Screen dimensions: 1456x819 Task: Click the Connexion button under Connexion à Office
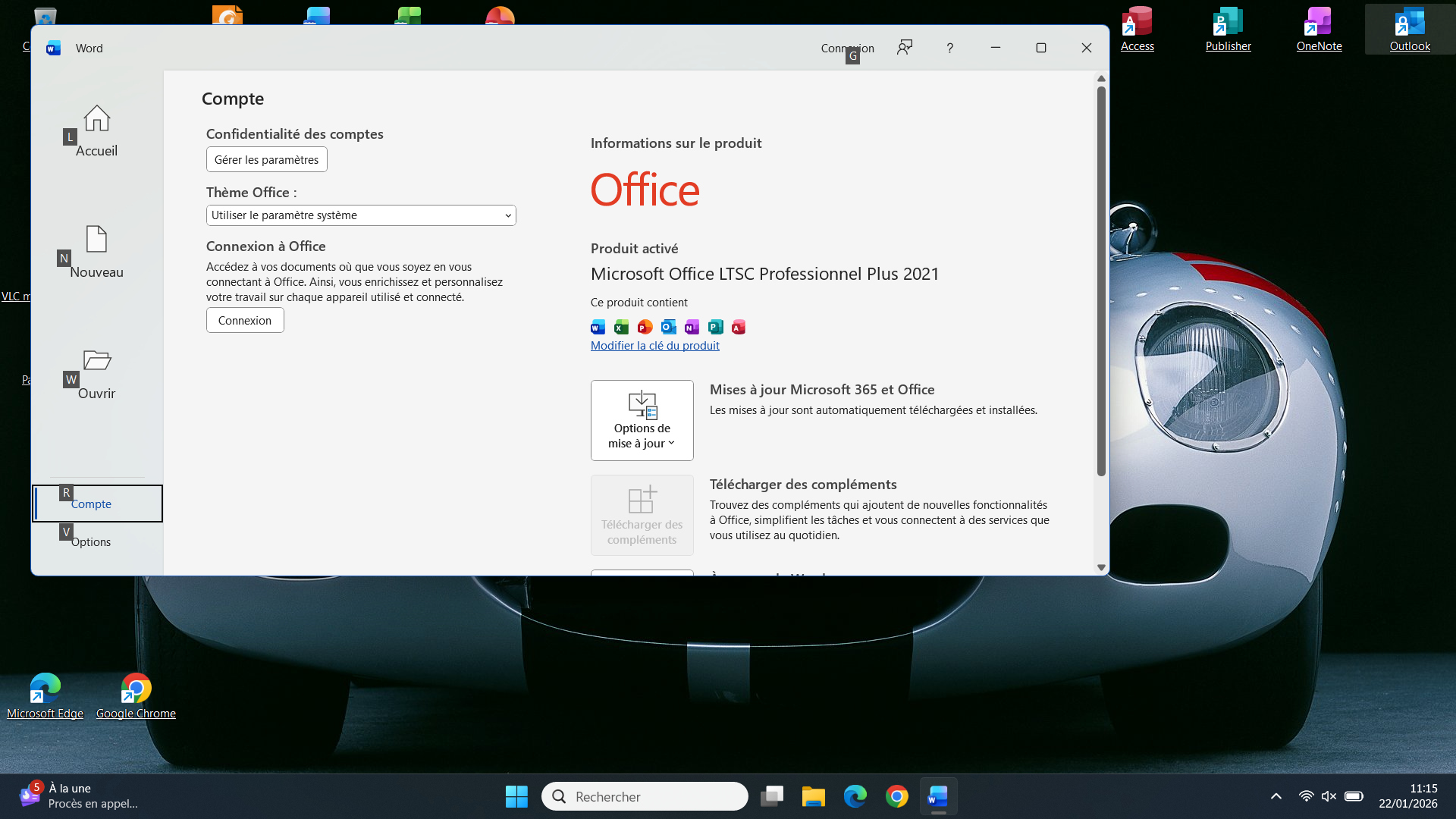(x=245, y=320)
